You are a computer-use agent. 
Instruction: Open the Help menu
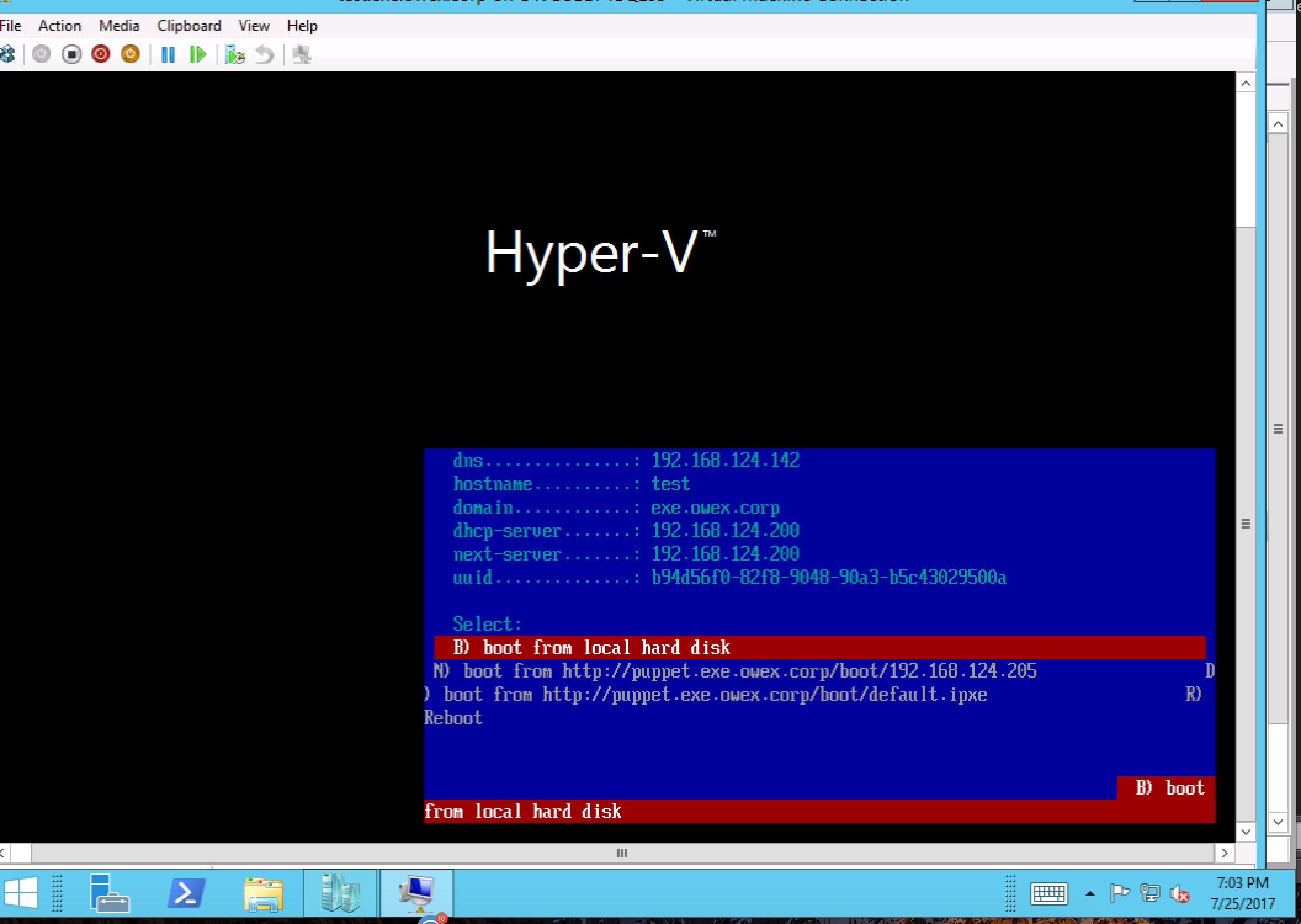302,26
